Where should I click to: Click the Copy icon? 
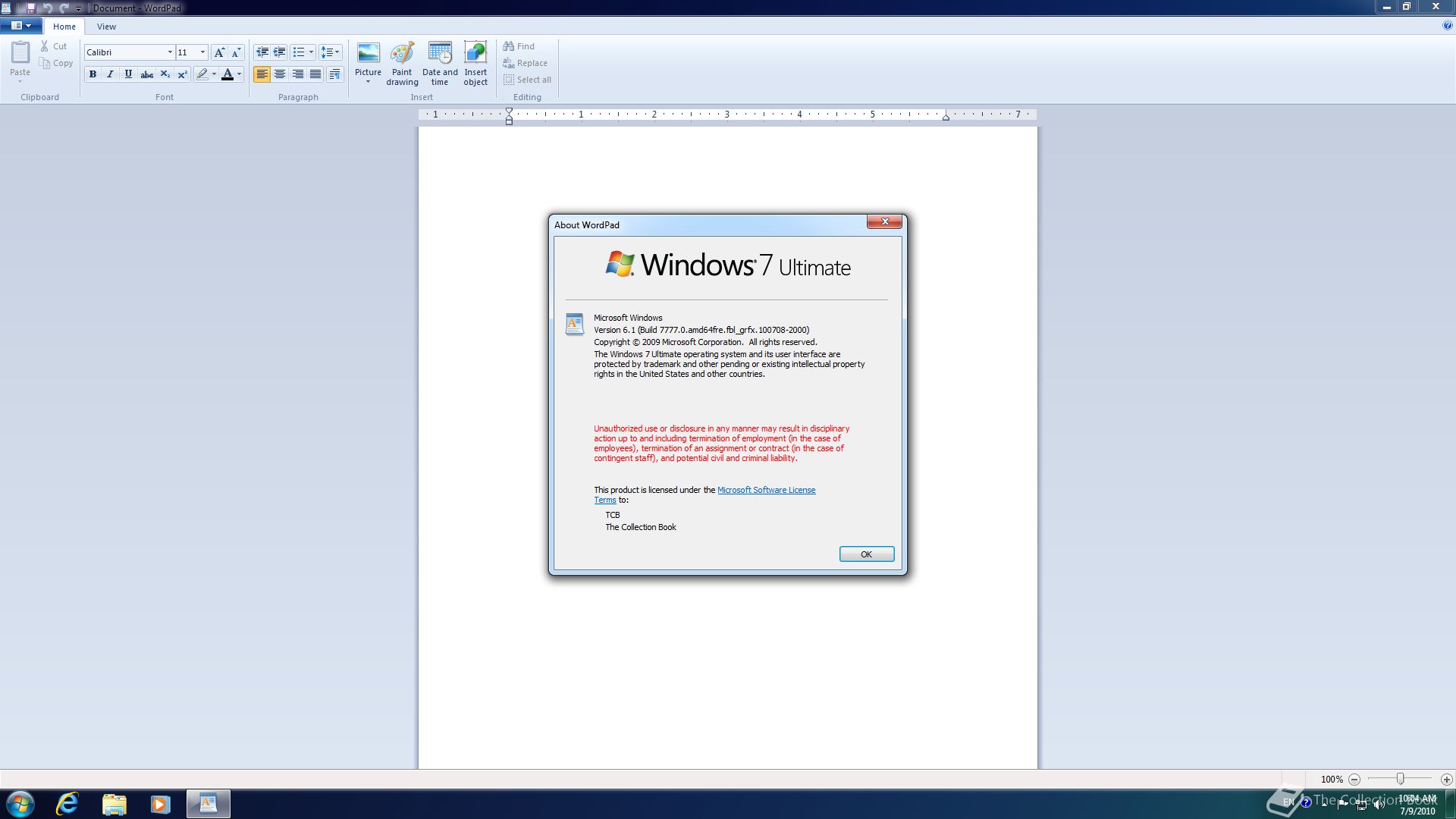click(x=45, y=63)
